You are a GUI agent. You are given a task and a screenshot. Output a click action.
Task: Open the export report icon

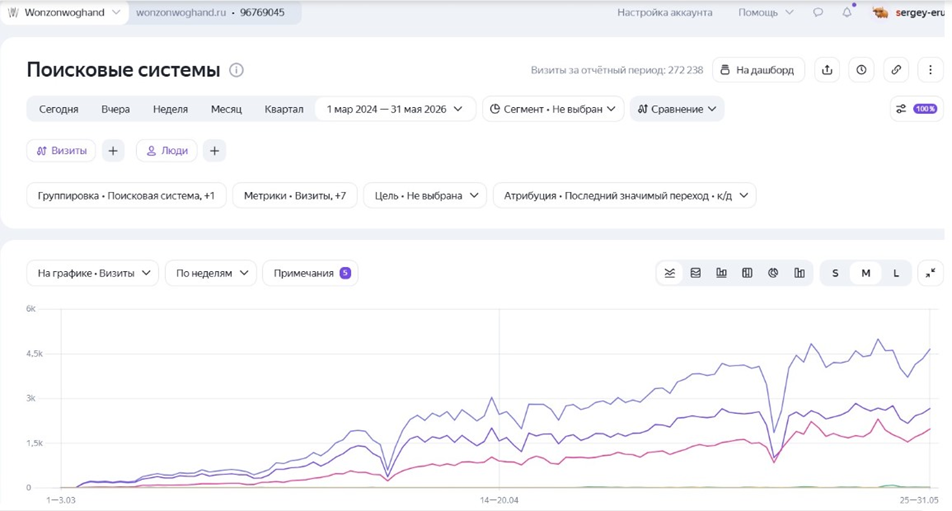tap(827, 70)
